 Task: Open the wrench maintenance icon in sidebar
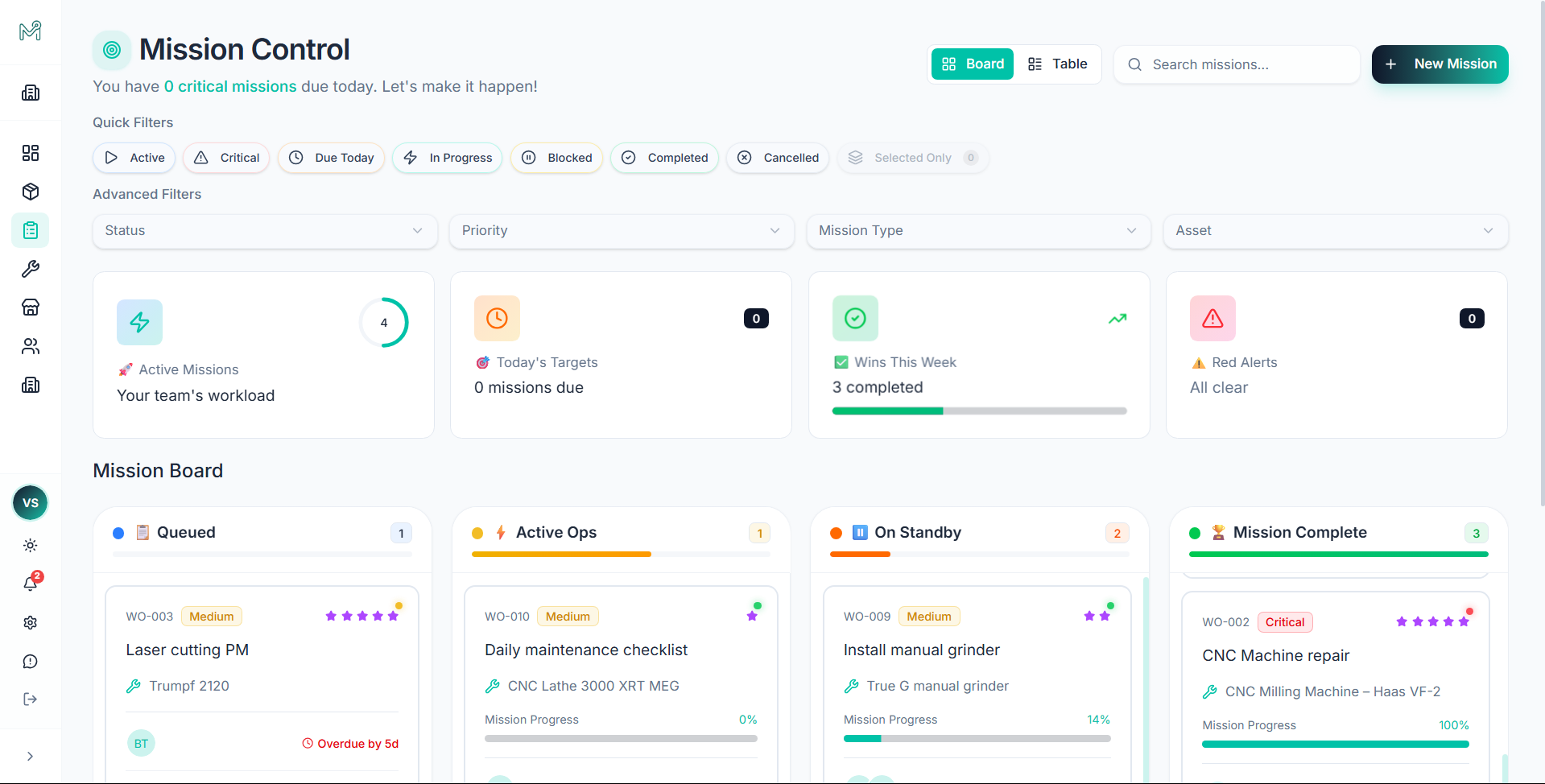point(31,269)
